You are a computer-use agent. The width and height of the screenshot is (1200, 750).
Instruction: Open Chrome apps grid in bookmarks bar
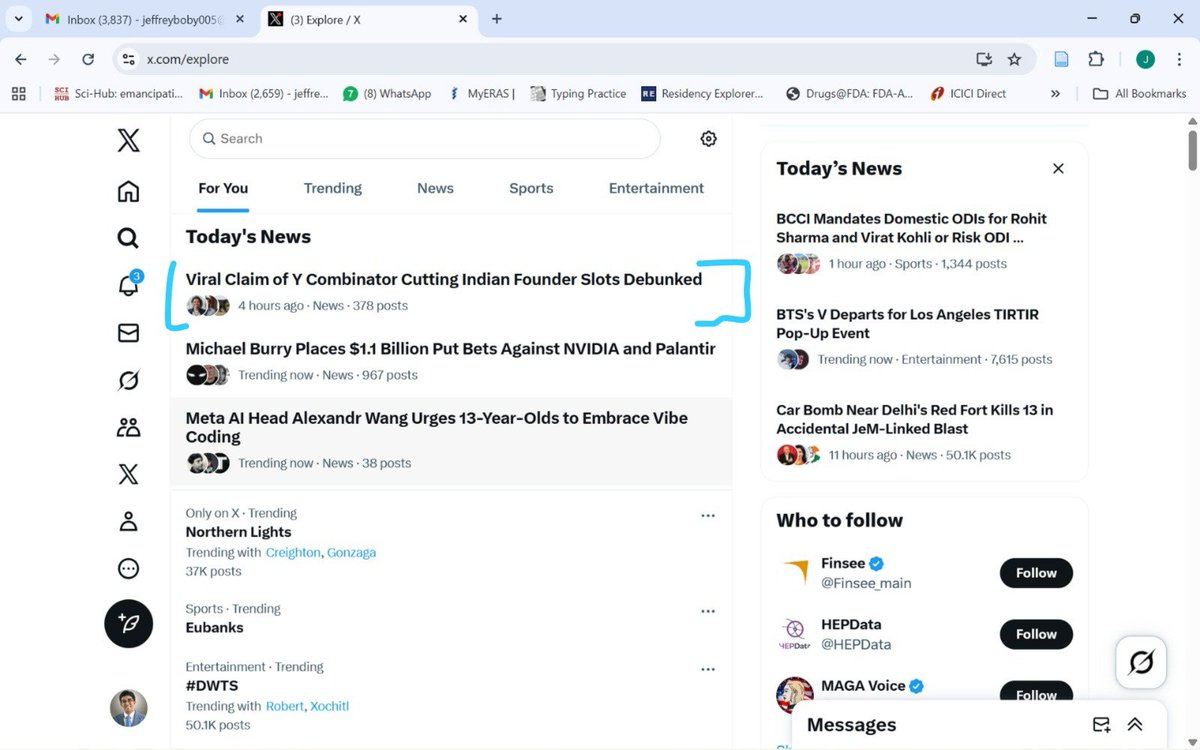pos(18,94)
